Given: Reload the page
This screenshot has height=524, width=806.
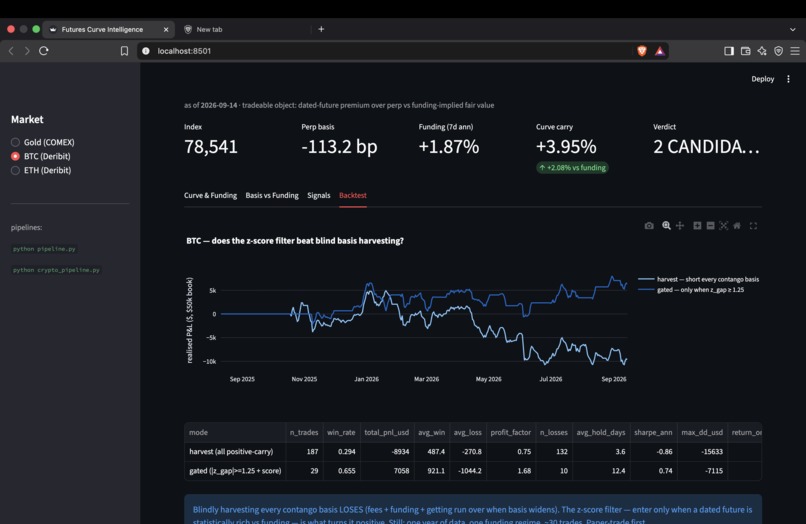Looking at the screenshot, I should [x=44, y=50].
